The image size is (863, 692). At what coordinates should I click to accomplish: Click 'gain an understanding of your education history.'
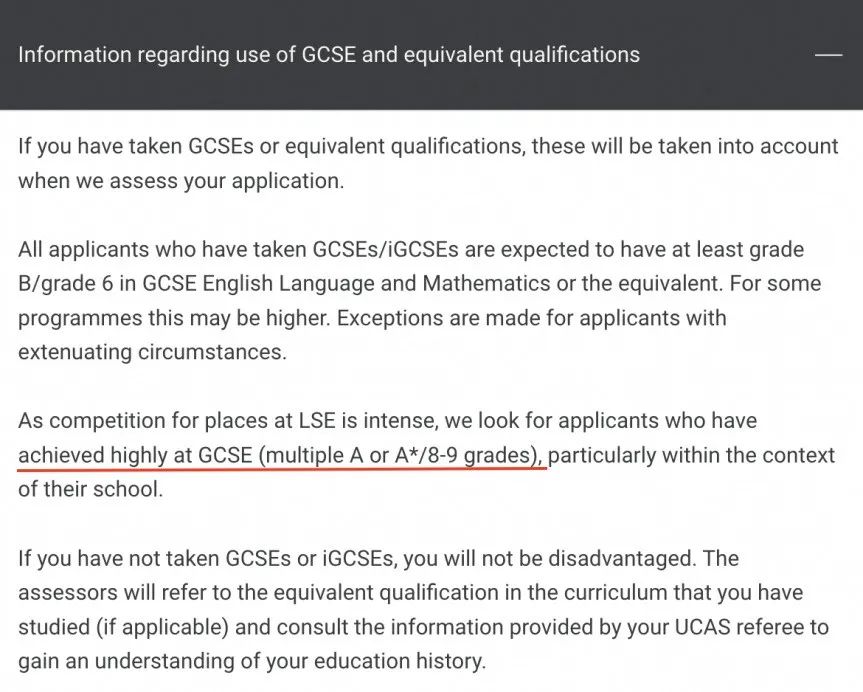click(x=252, y=662)
